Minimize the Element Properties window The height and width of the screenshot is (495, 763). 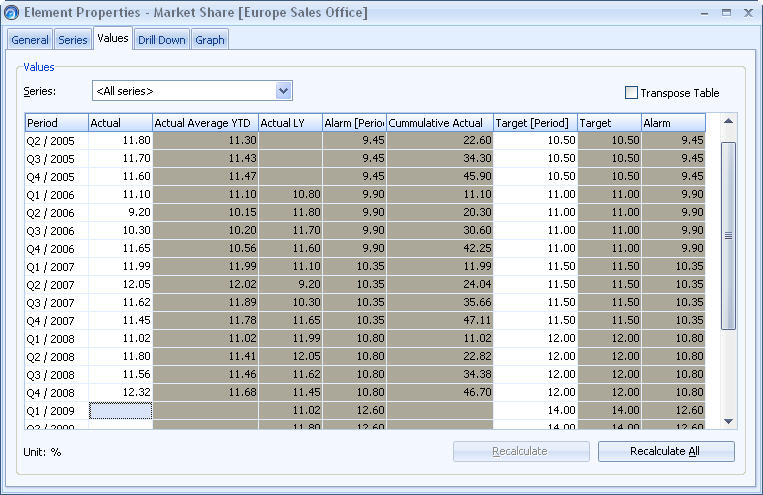pyautogui.click(x=704, y=13)
